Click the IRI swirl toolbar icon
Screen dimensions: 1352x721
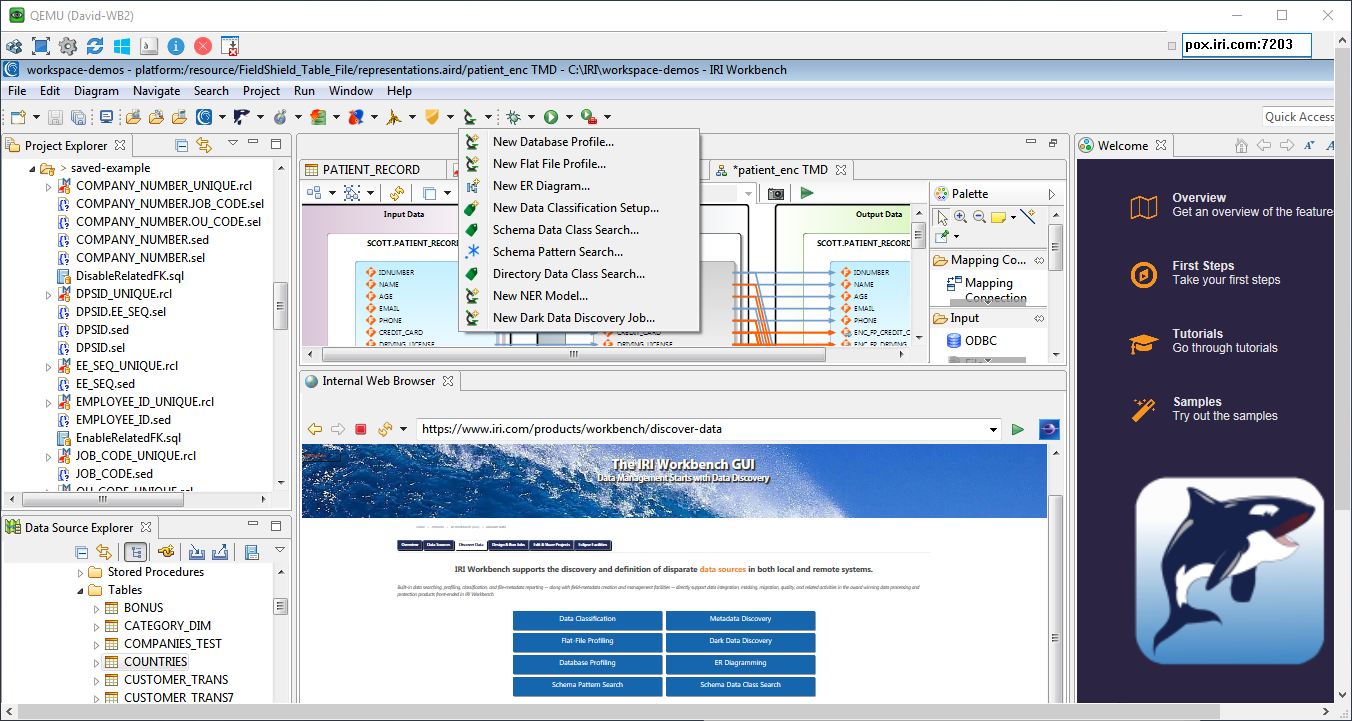(x=205, y=117)
